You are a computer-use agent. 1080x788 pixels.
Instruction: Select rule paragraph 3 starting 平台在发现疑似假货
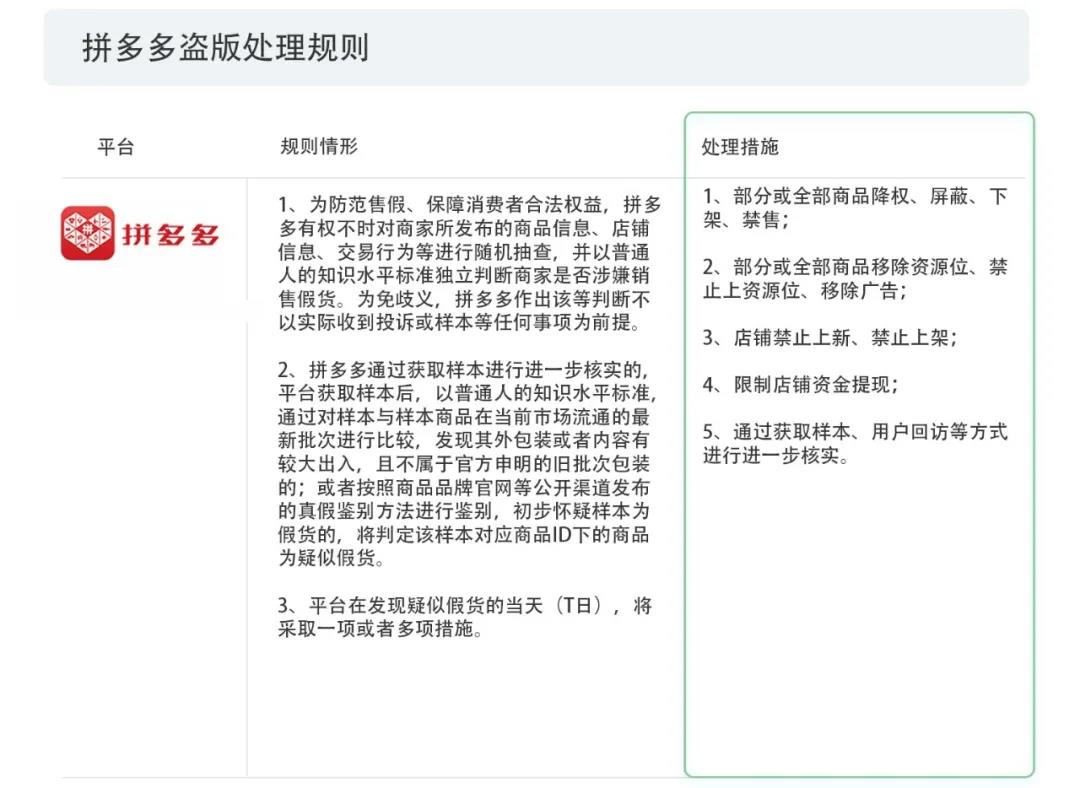coord(465,617)
